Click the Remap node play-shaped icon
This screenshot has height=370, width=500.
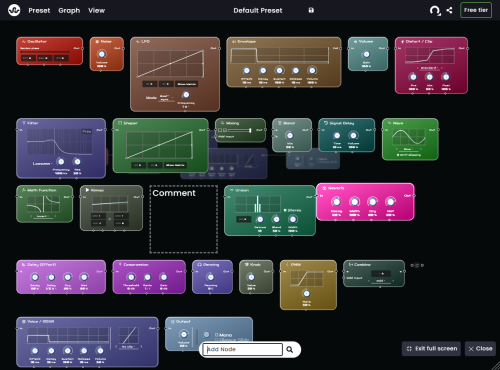[x=87, y=190]
